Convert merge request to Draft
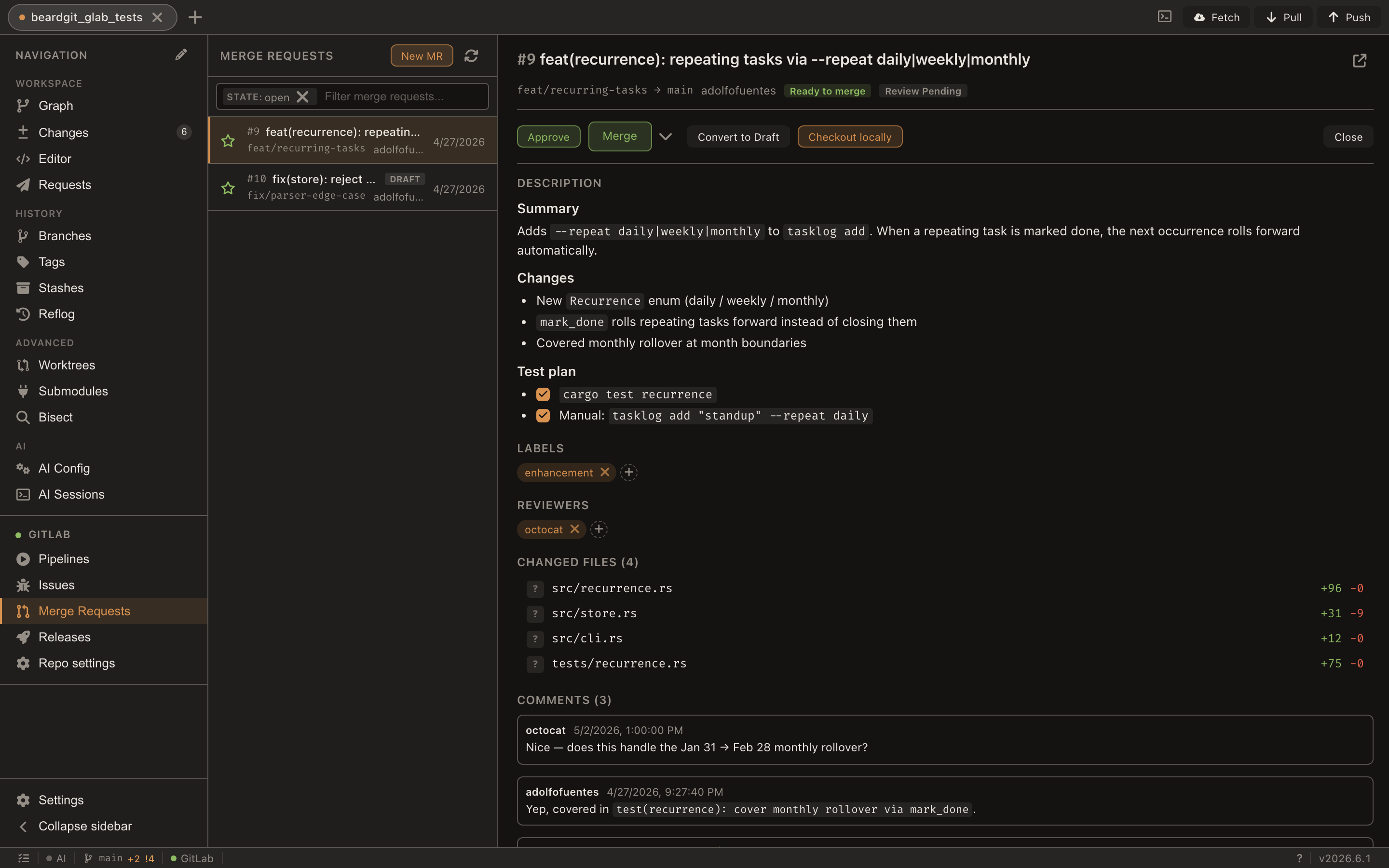The width and height of the screenshot is (1389, 868). point(738,136)
